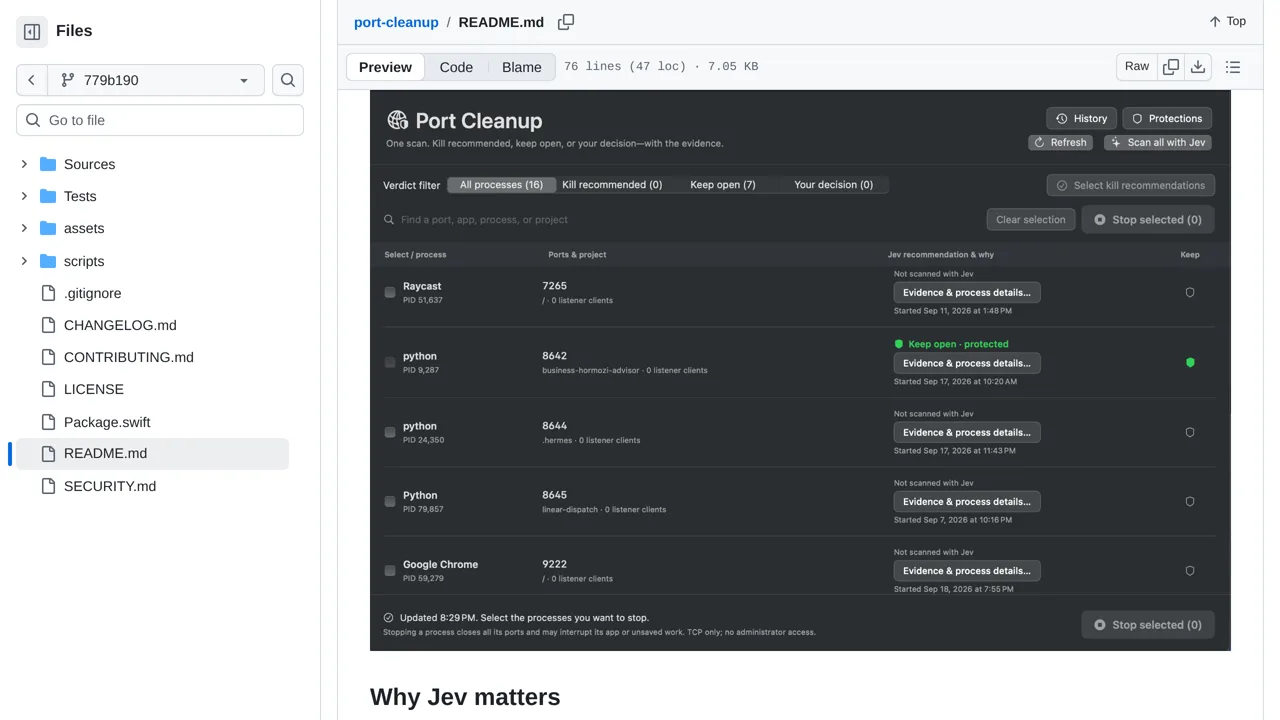Click the Sources folder icon
Viewport: 1280px width, 720px height.
[x=48, y=164]
